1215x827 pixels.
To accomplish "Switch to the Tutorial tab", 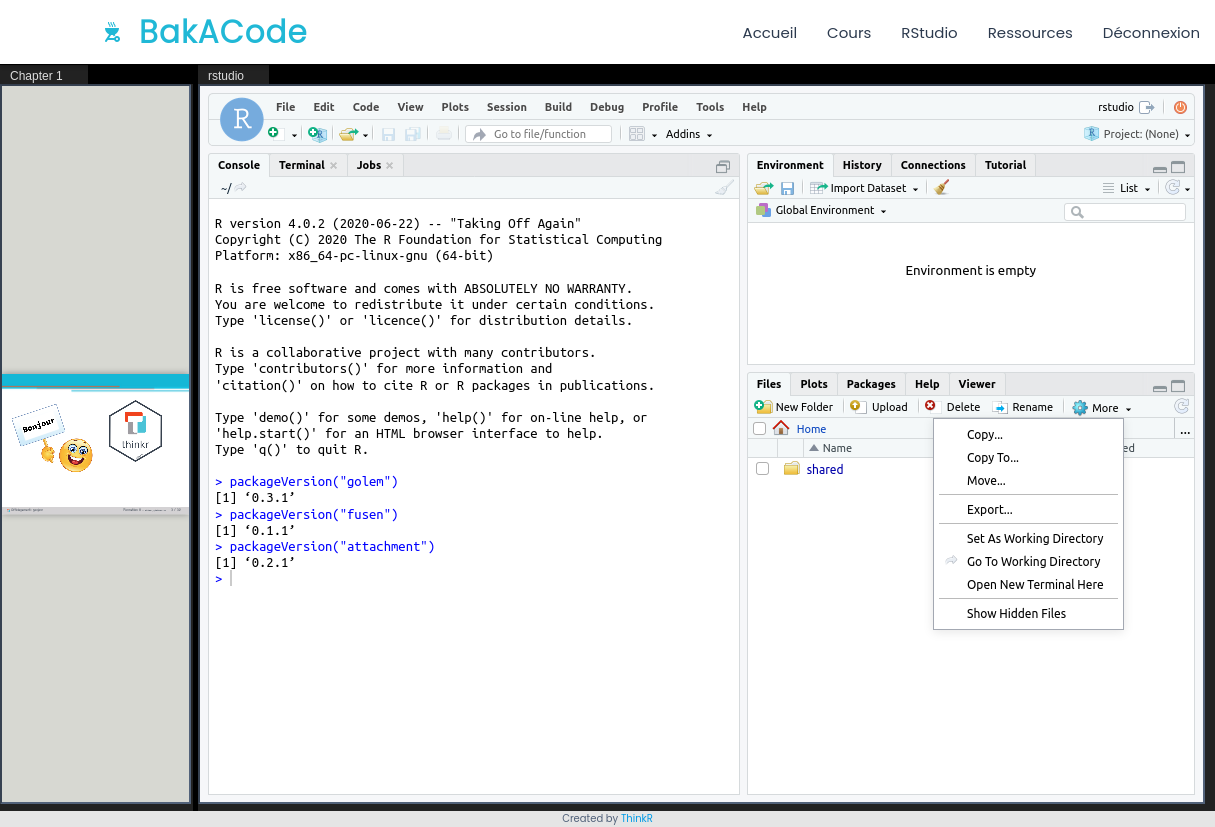I will 1005,165.
